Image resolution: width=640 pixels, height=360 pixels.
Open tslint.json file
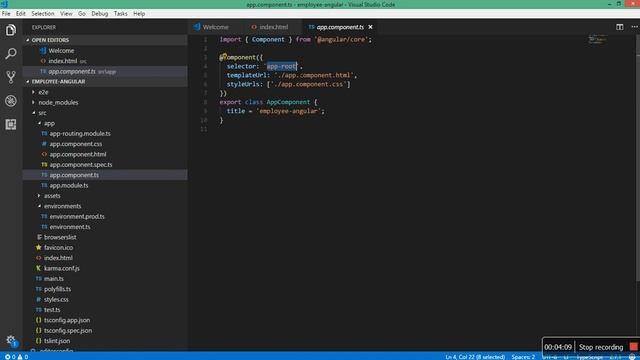(x=105, y=341)
